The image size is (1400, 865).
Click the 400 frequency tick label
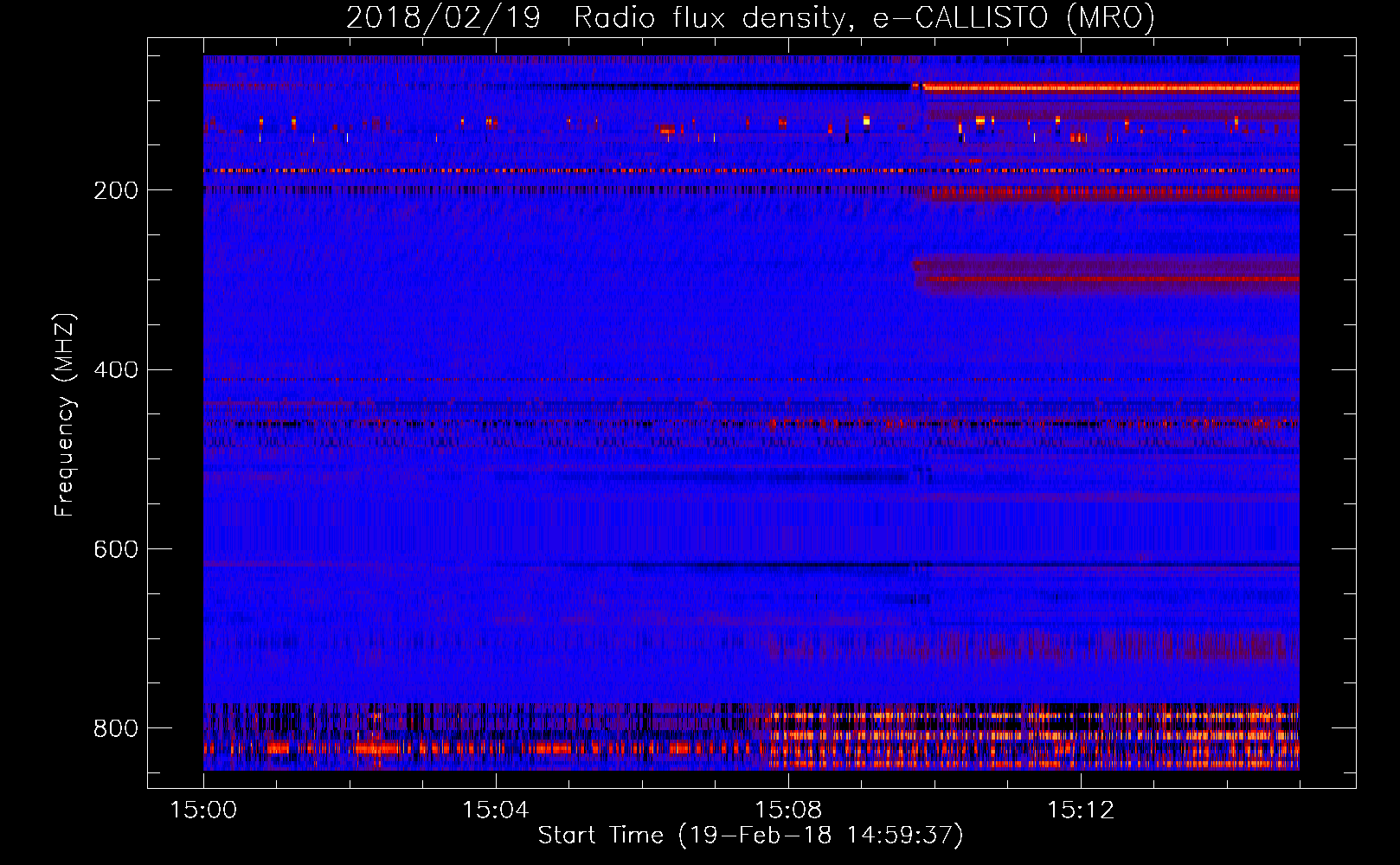(x=116, y=370)
